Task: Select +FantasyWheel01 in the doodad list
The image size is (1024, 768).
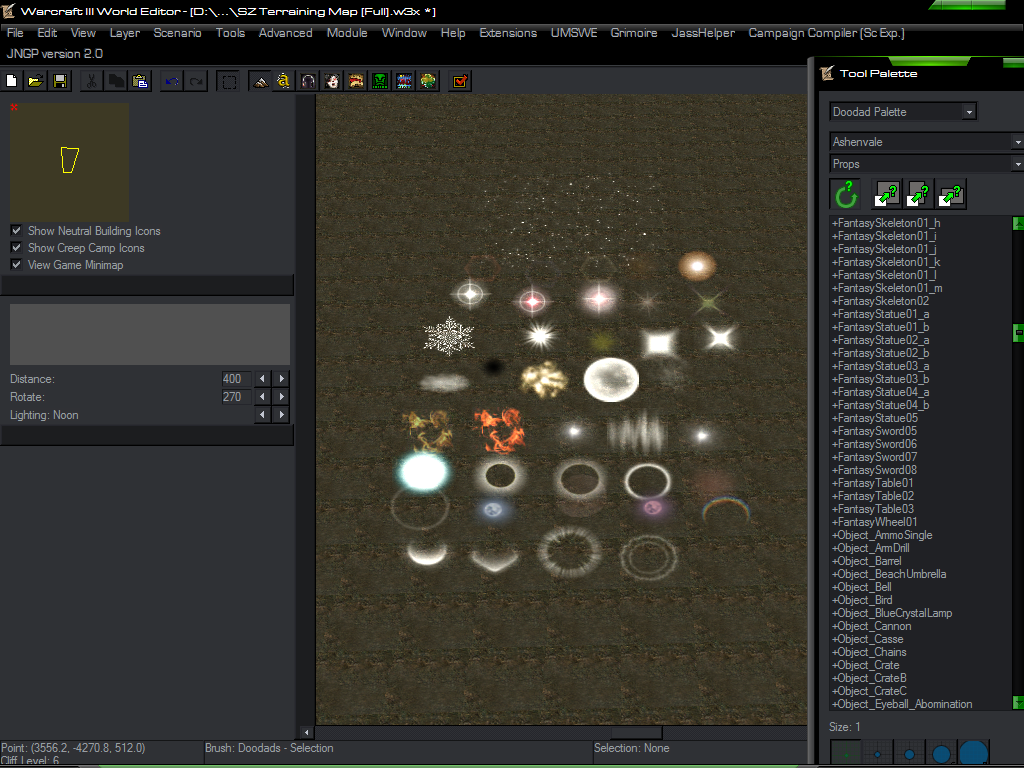Action: tap(874, 522)
